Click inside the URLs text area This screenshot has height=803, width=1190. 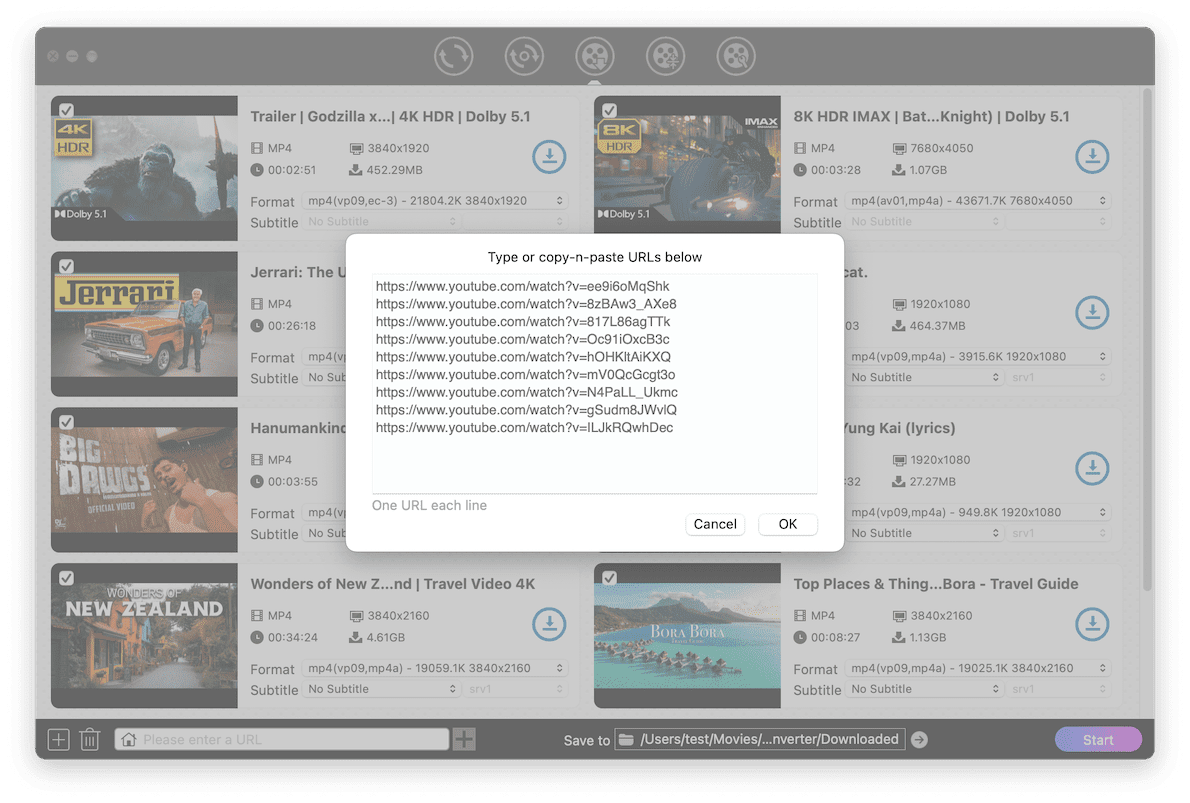tap(594, 460)
